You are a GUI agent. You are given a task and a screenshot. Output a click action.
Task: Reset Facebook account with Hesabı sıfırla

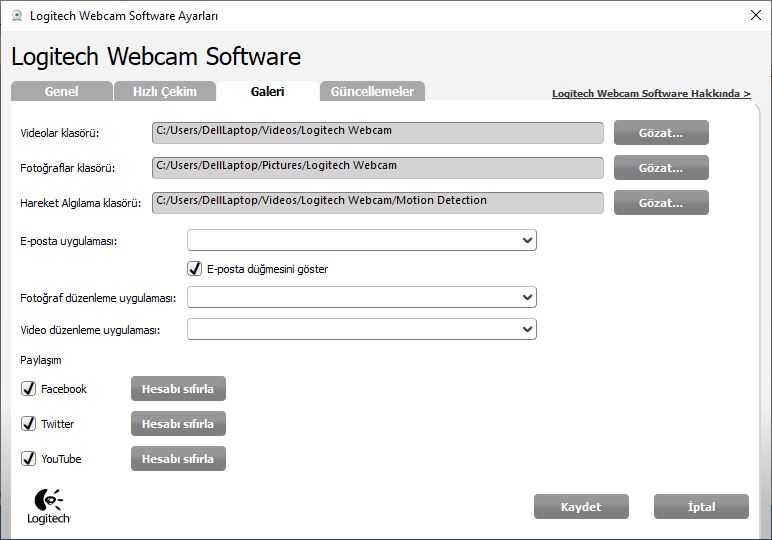click(178, 389)
